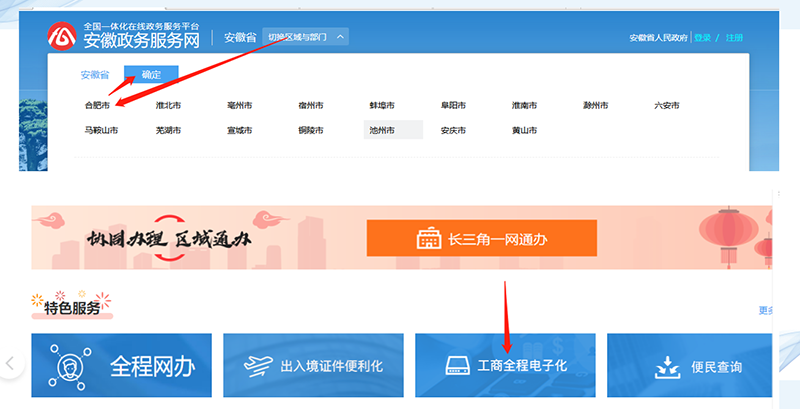Open the 安徽省人民政府 link
The height and width of the screenshot is (409, 800).
[658, 38]
